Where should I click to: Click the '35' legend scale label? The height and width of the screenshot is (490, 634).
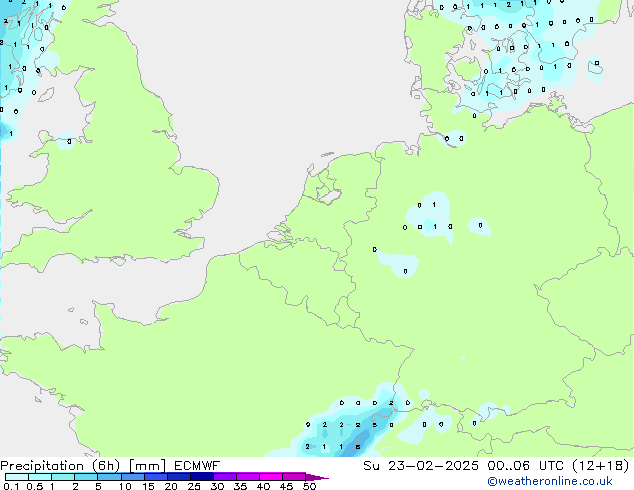point(240,486)
